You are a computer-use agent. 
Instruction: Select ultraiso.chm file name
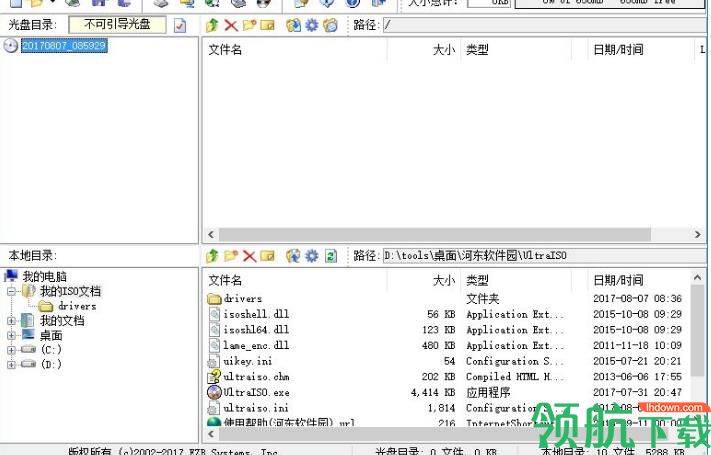[x=256, y=377]
